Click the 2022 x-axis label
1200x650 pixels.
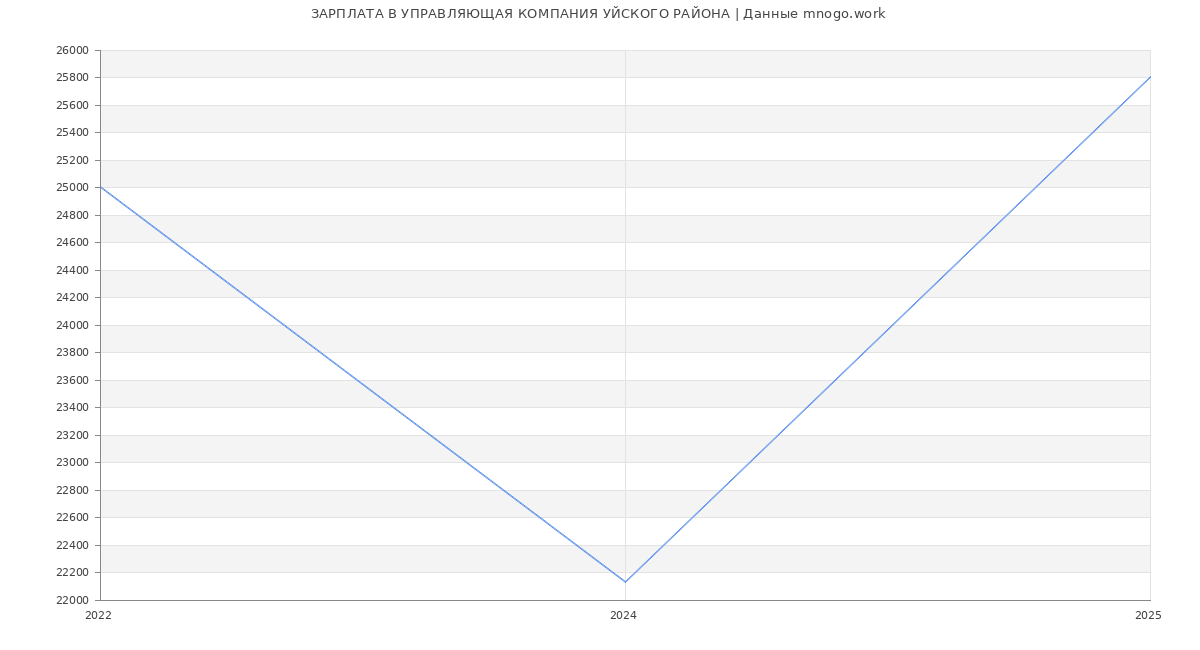click(x=98, y=616)
